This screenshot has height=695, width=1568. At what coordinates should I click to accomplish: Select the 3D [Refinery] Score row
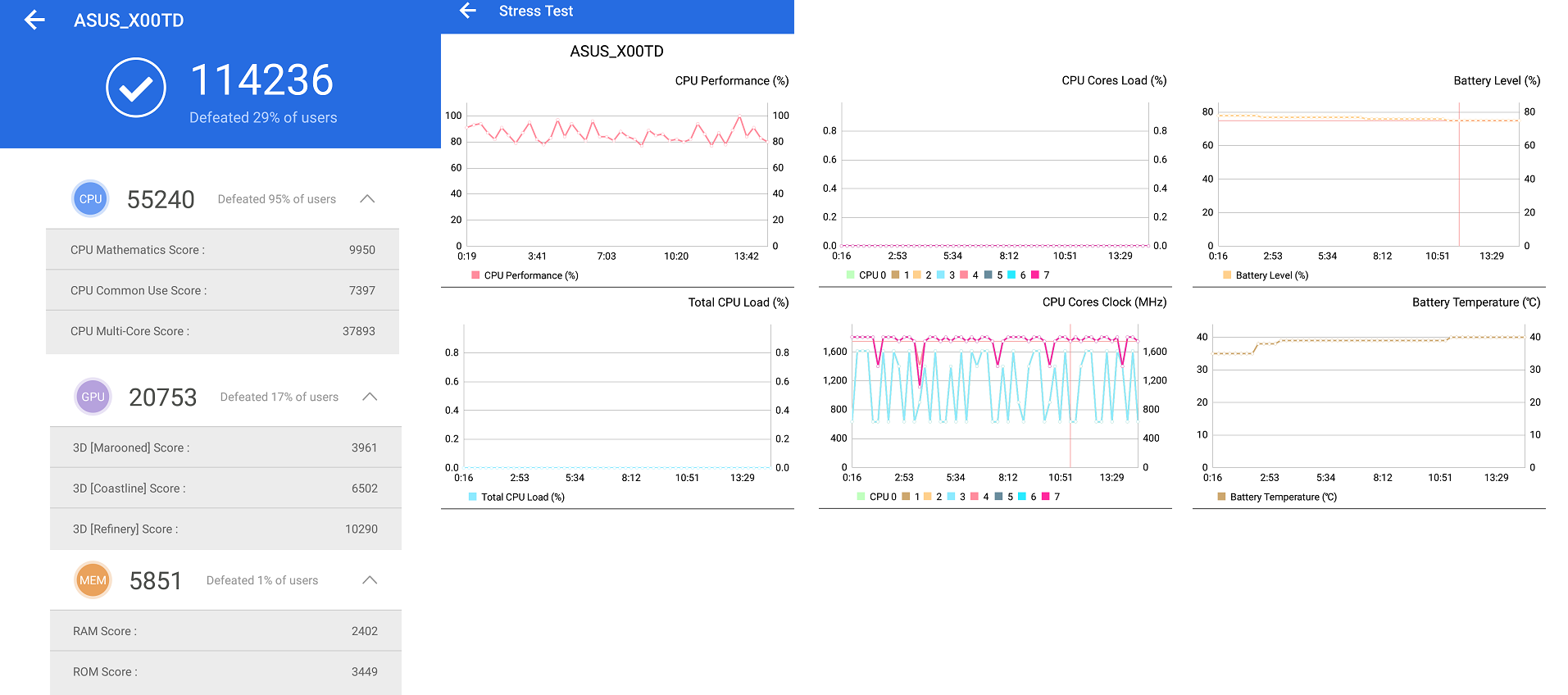click(x=225, y=529)
